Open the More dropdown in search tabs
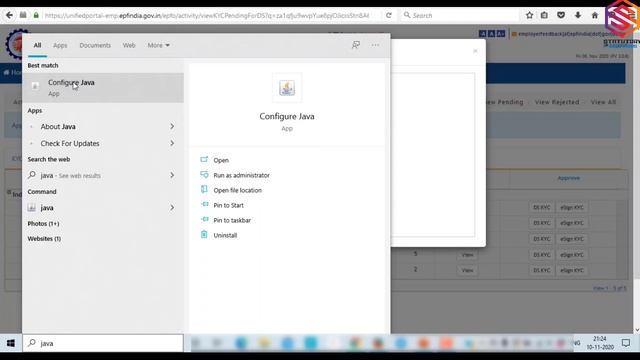Screen dimensions: 640x360 tap(158, 45)
